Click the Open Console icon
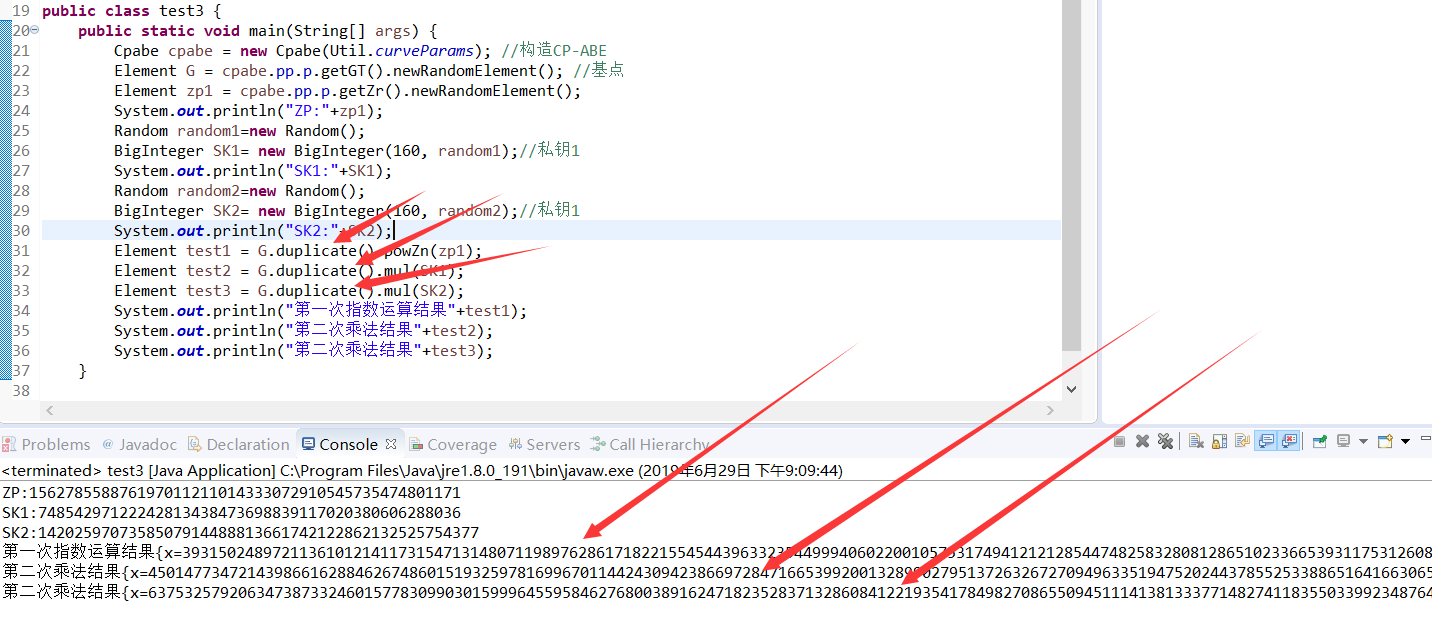 point(1385,441)
